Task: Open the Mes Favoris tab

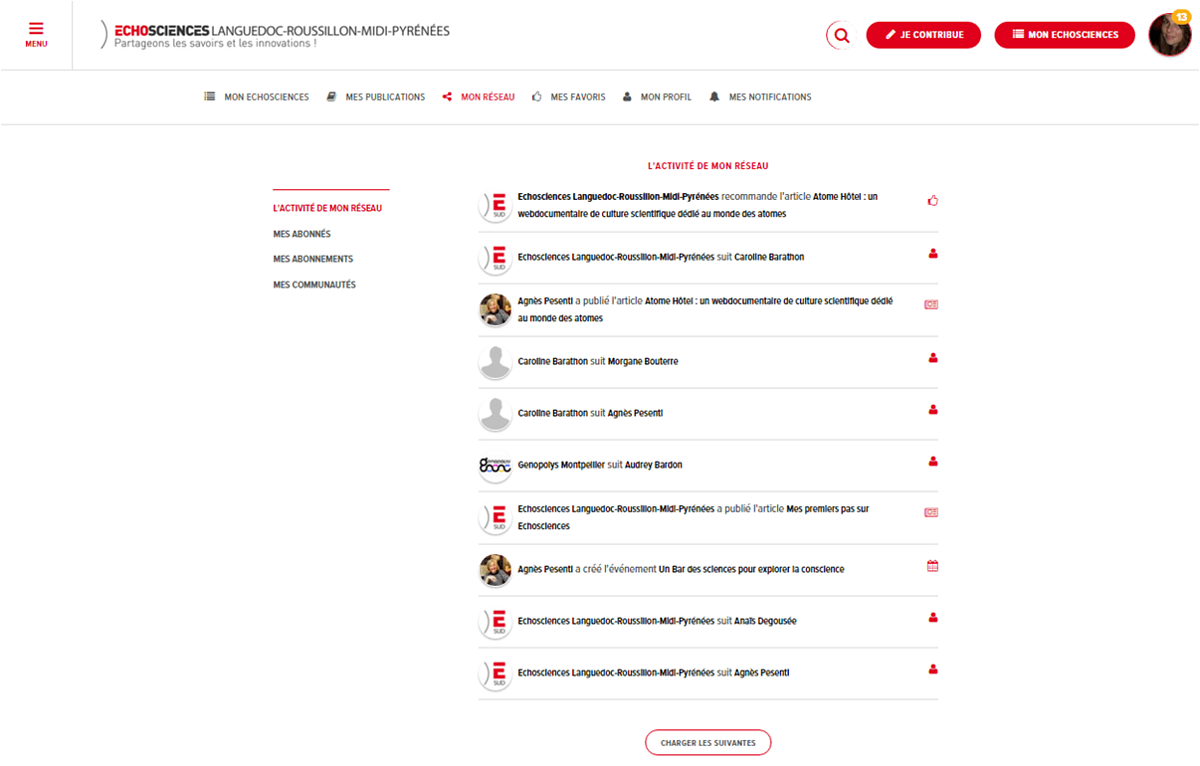Action: (569, 97)
